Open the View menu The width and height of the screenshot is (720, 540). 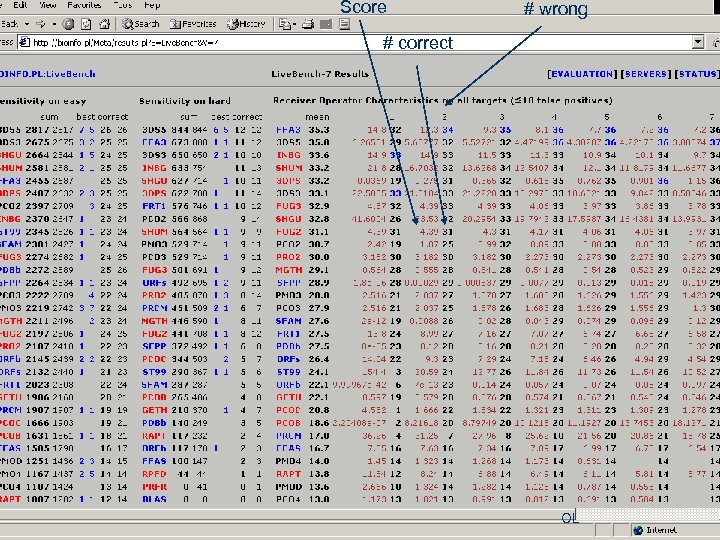[x=47, y=5]
